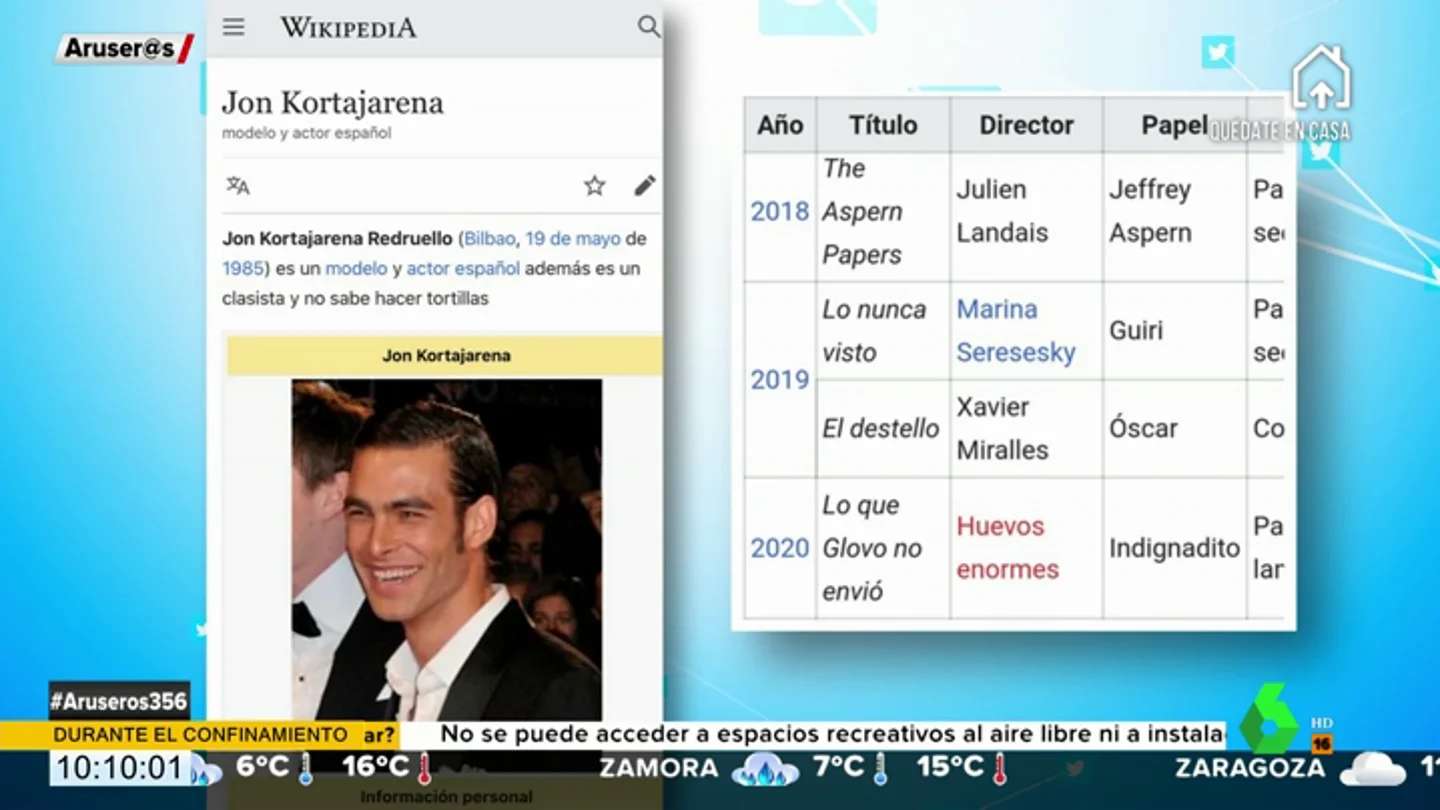
Task: Click the Zamora rain cloud icon
Action: click(x=765, y=770)
